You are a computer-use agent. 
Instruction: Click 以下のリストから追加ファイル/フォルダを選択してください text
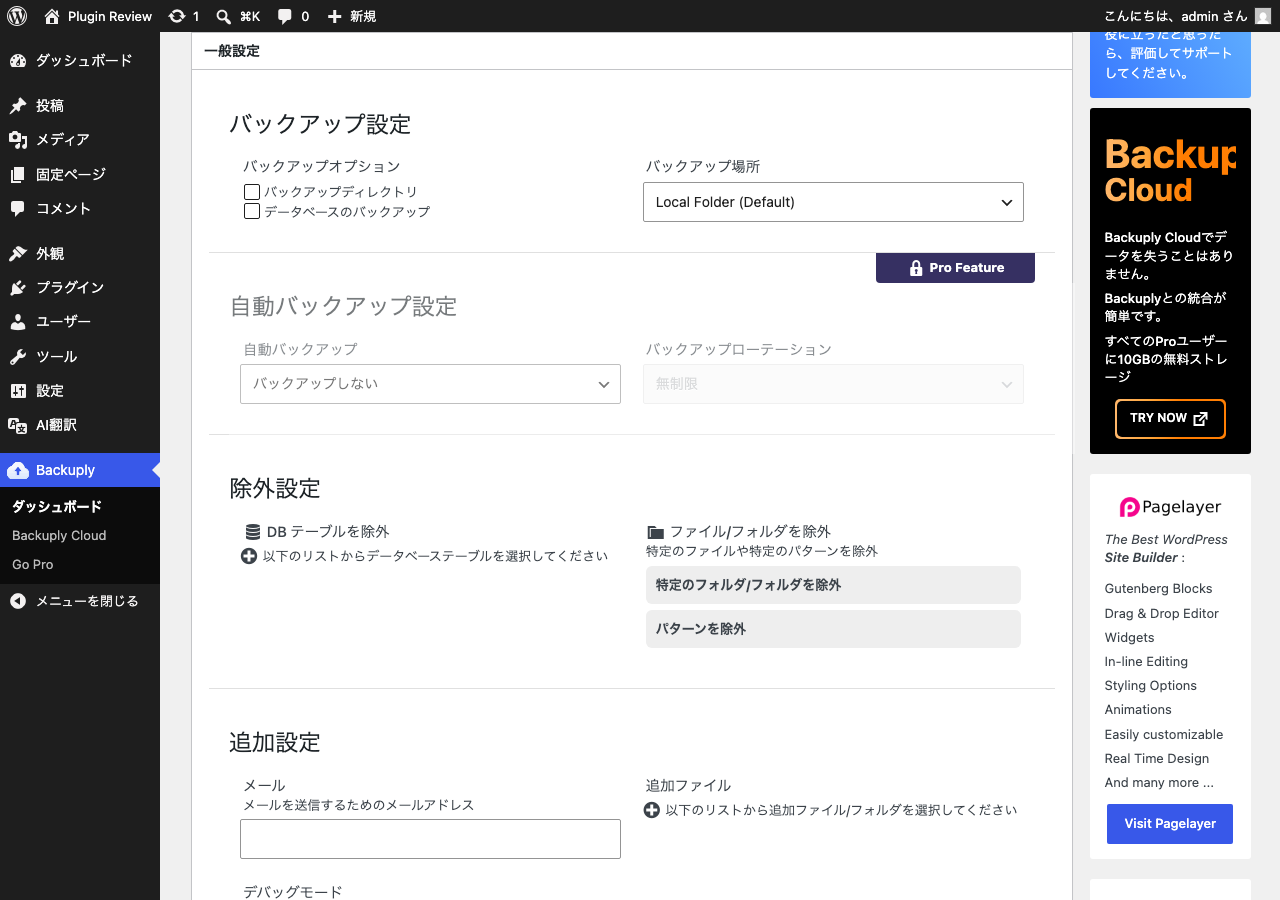pyautogui.click(x=841, y=810)
